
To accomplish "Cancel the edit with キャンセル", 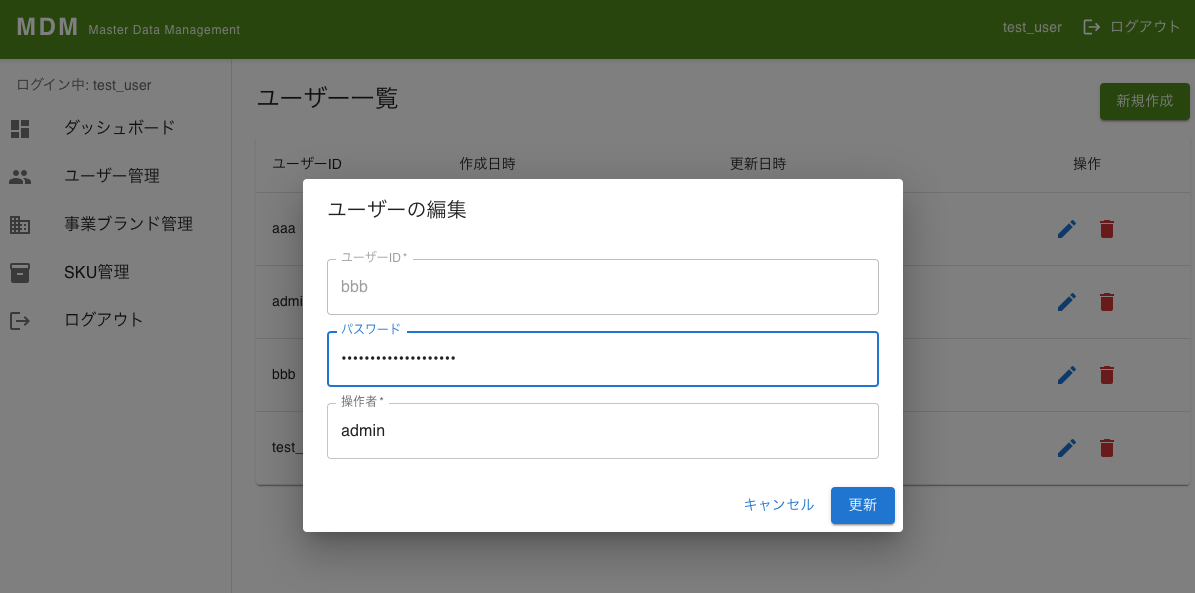I will pos(779,505).
